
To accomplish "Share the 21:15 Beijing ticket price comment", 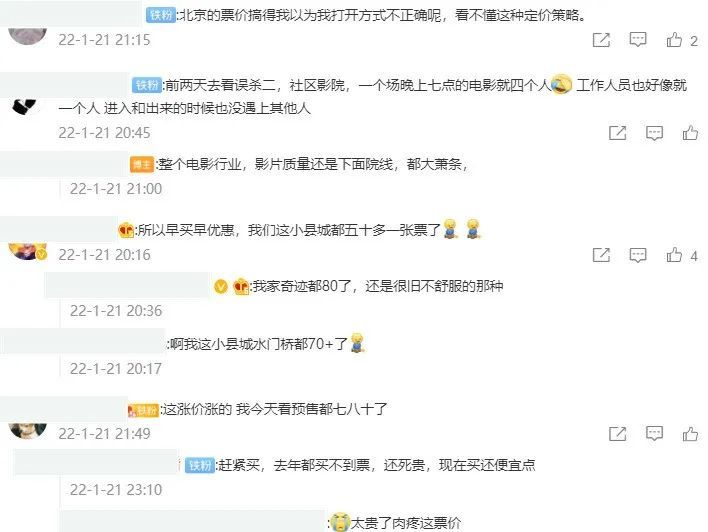I will (x=601, y=40).
